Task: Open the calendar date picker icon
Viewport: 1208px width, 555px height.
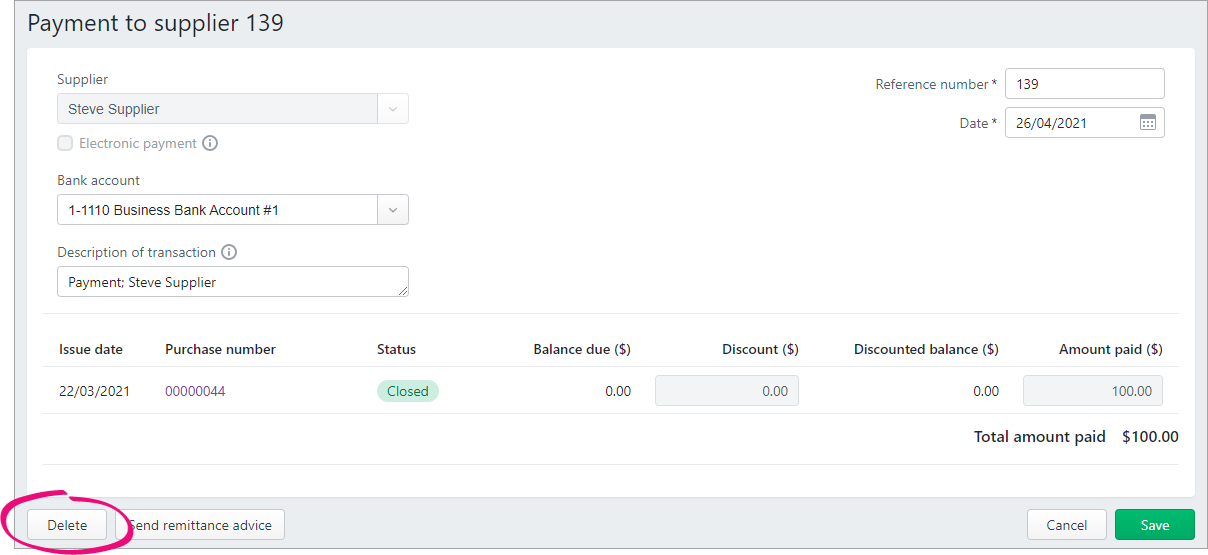Action: click(1147, 123)
